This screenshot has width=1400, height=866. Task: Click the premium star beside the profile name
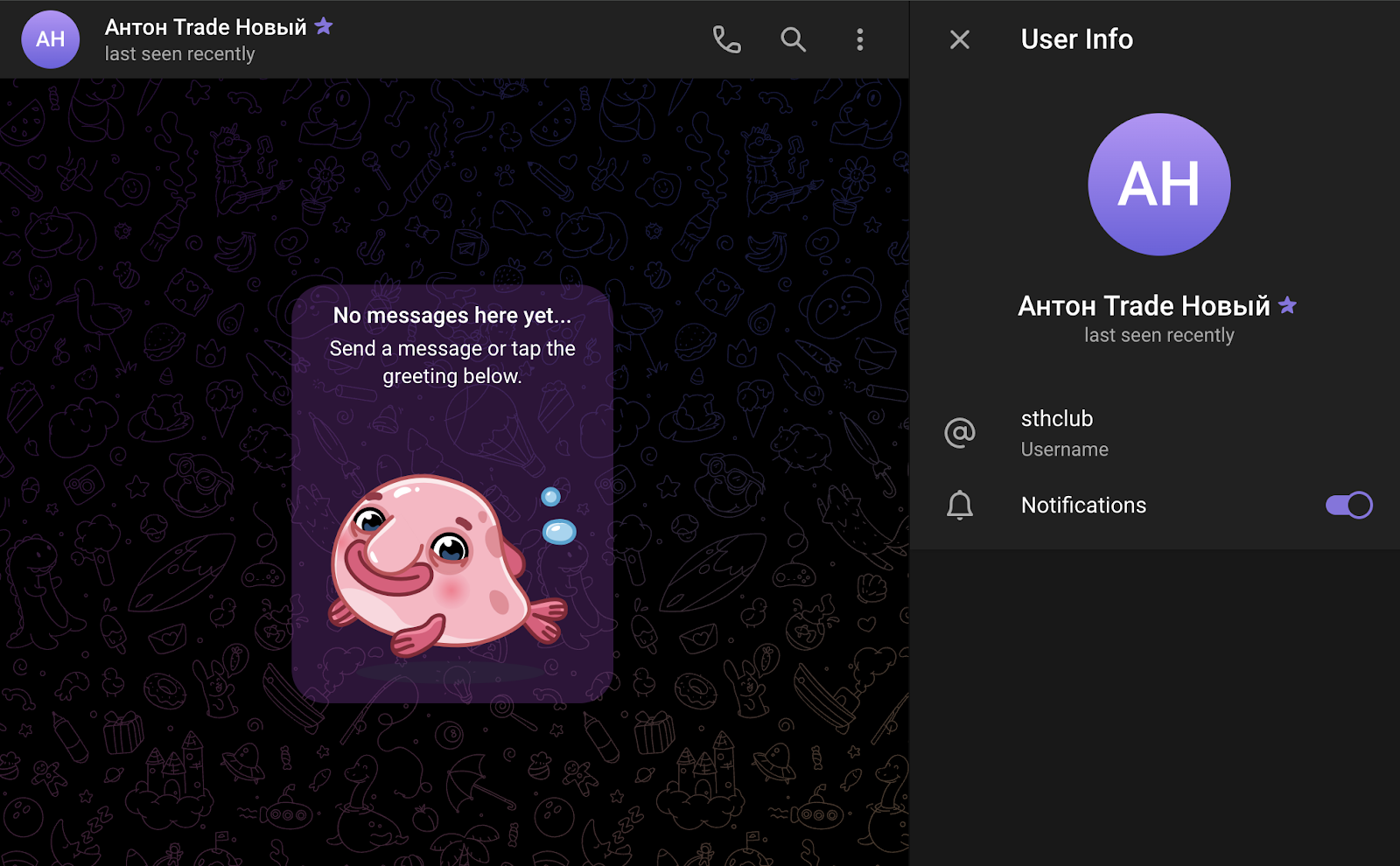click(x=1287, y=305)
